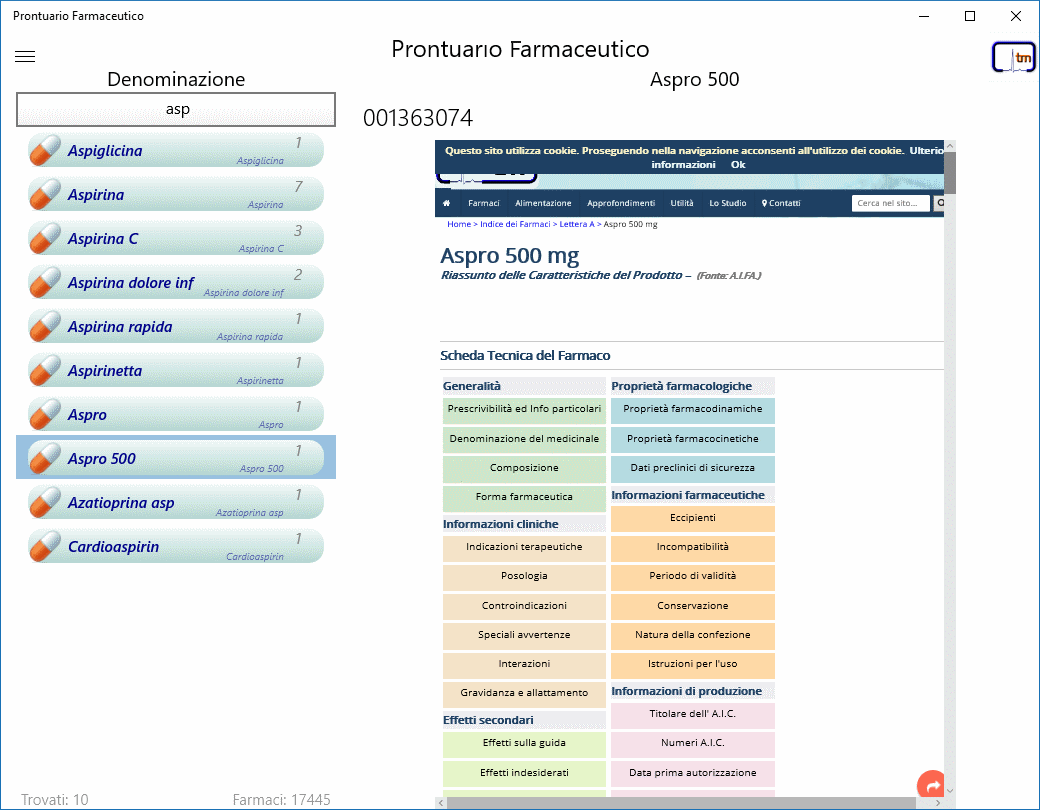Image resolution: width=1040 pixels, height=810 pixels.
Task: Open the Alimentazione site menu
Action: coord(543,203)
